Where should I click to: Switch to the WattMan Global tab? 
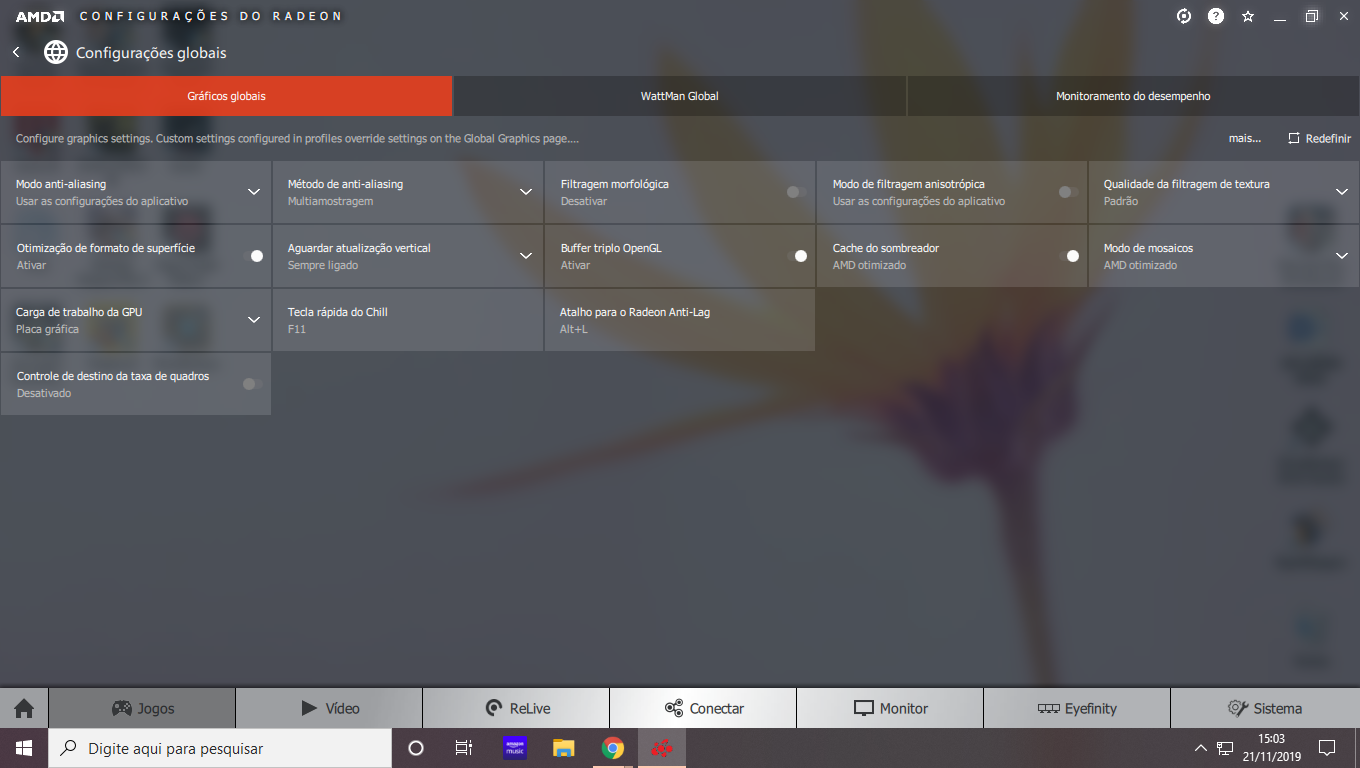coord(680,96)
